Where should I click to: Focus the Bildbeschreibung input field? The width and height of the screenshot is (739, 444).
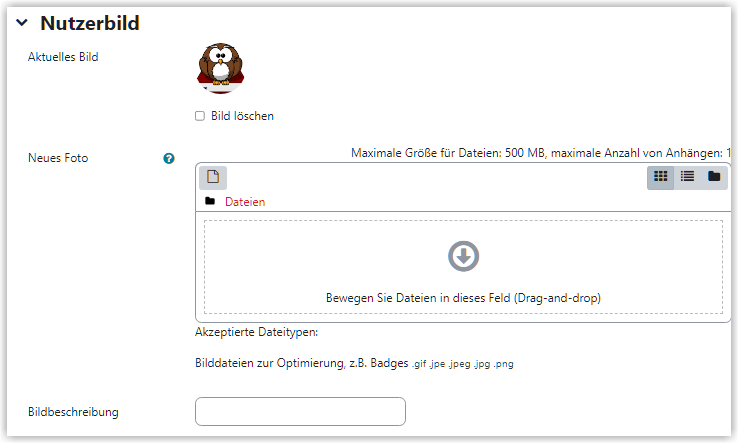tap(300, 411)
